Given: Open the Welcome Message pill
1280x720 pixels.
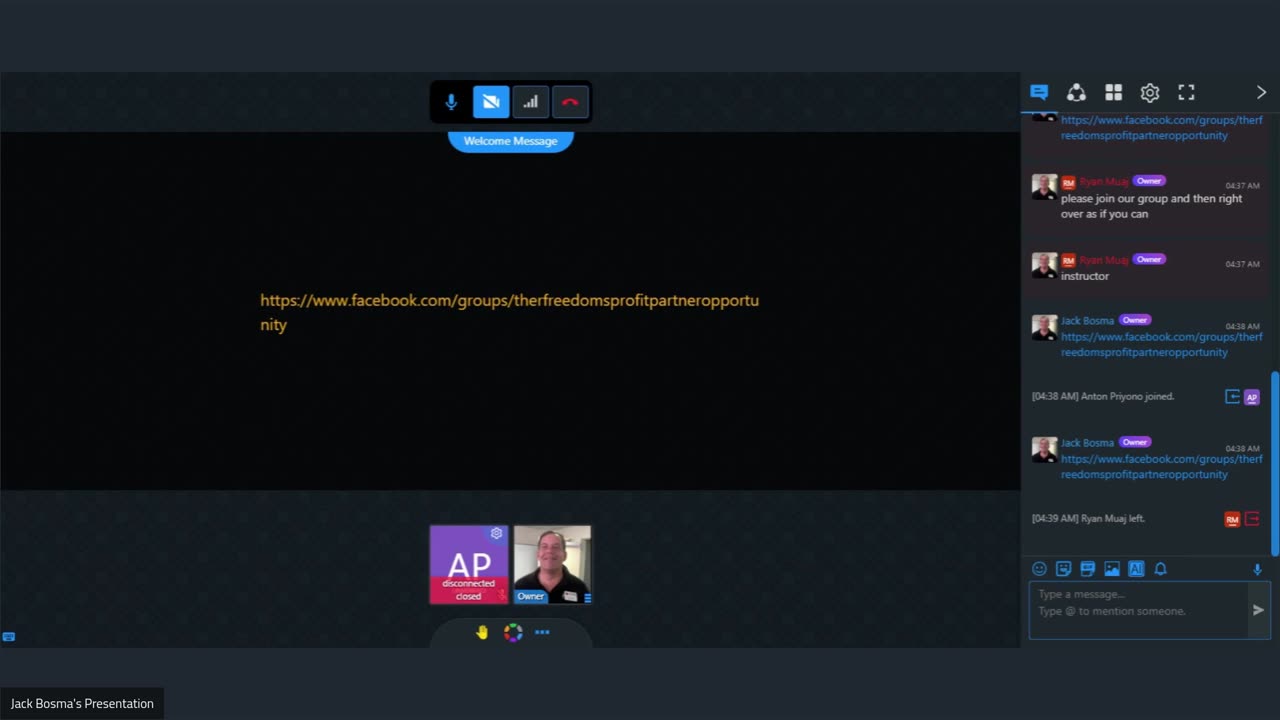Looking at the screenshot, I should pyautogui.click(x=511, y=141).
